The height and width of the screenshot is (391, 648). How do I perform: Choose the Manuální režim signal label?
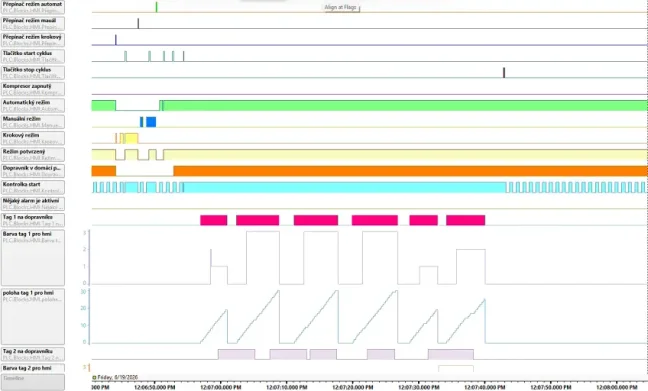[x=33, y=122]
